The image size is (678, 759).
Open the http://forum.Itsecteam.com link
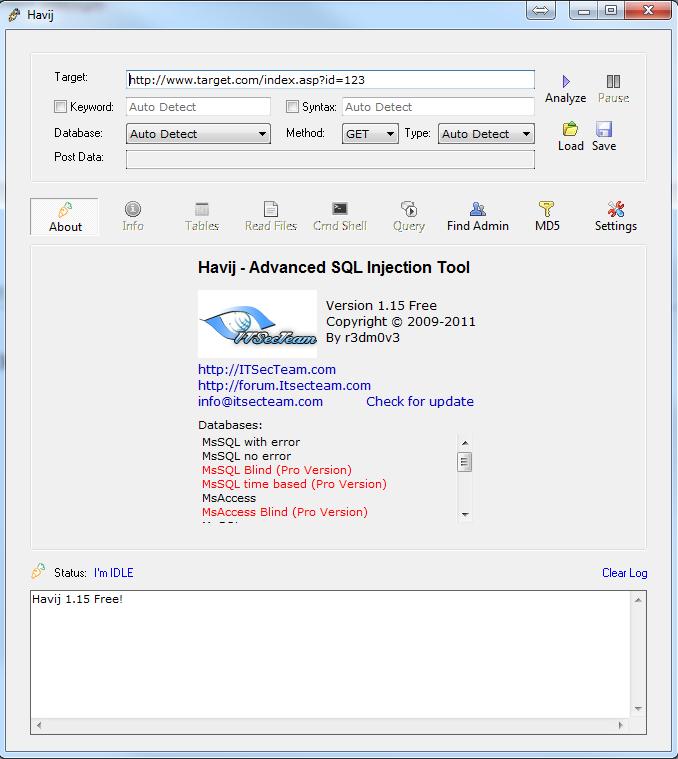[284, 385]
